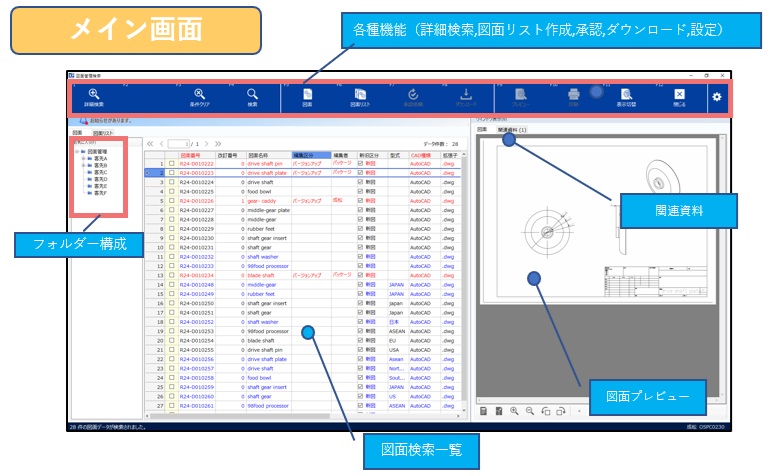The width and height of the screenshot is (775, 476).
Task: Select the 図面リスト tab above folder tree
Action: click(x=104, y=132)
